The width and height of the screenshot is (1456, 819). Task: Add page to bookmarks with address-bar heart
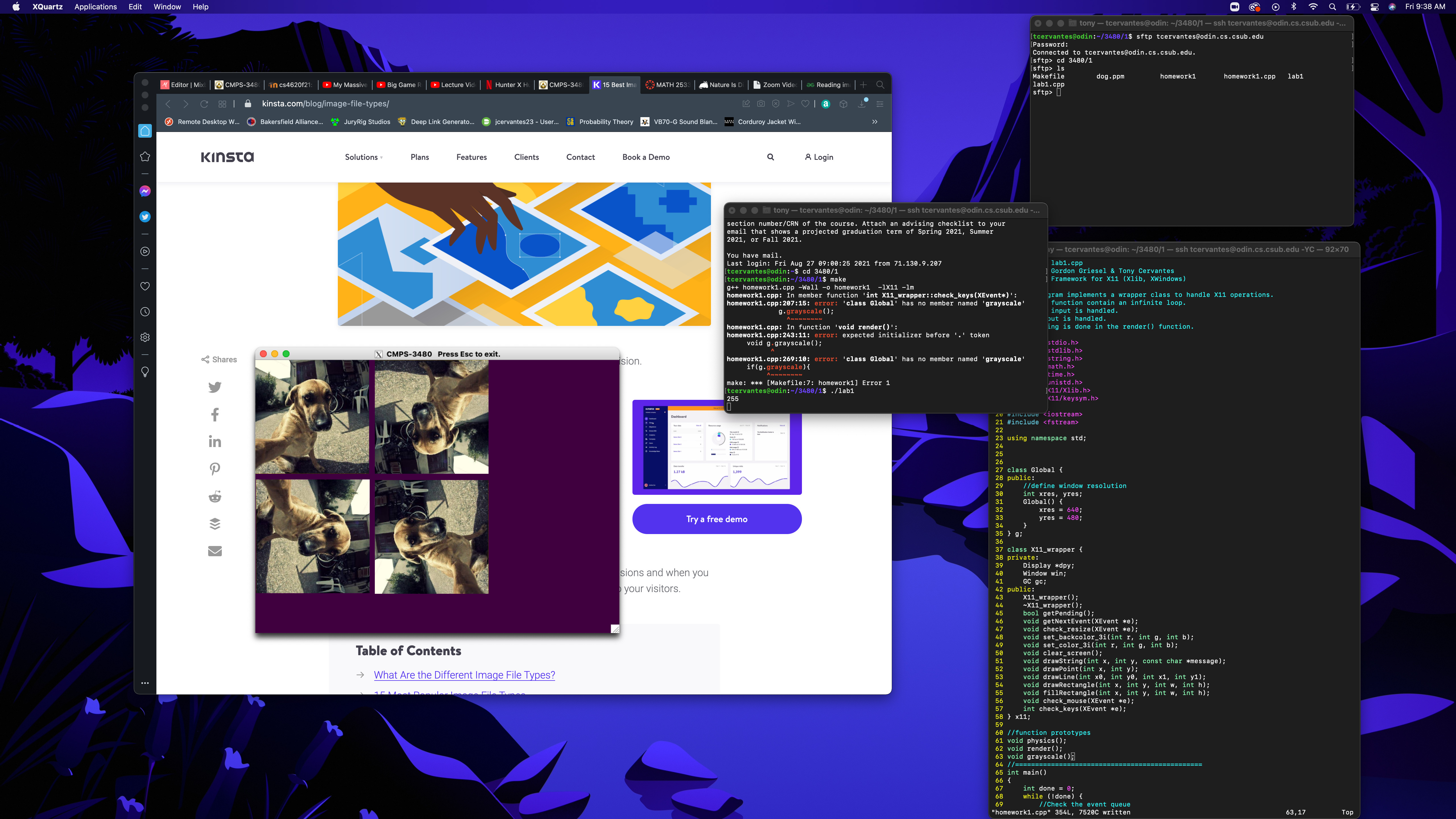[x=805, y=104]
